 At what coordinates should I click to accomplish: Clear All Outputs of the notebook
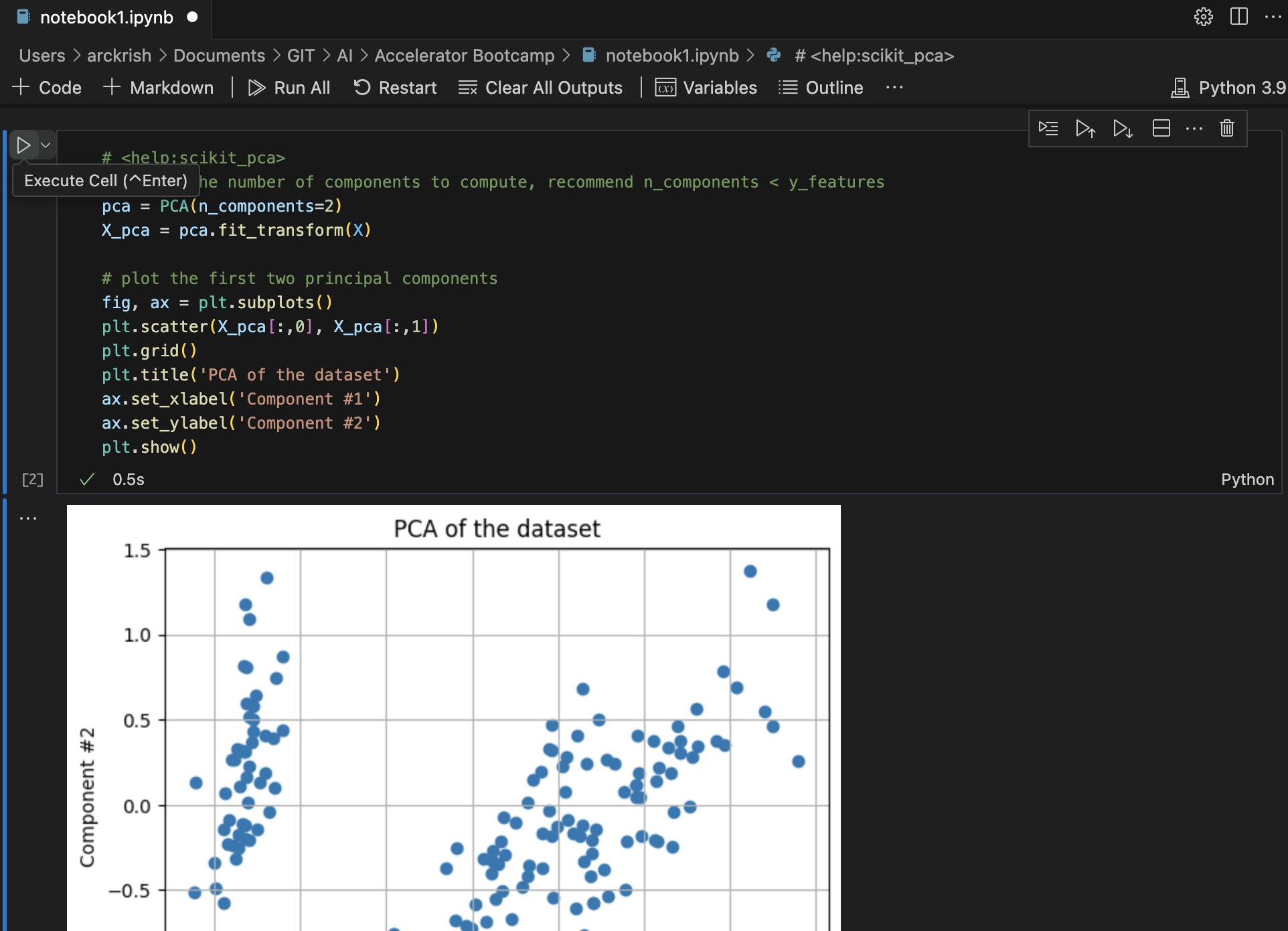coord(540,88)
